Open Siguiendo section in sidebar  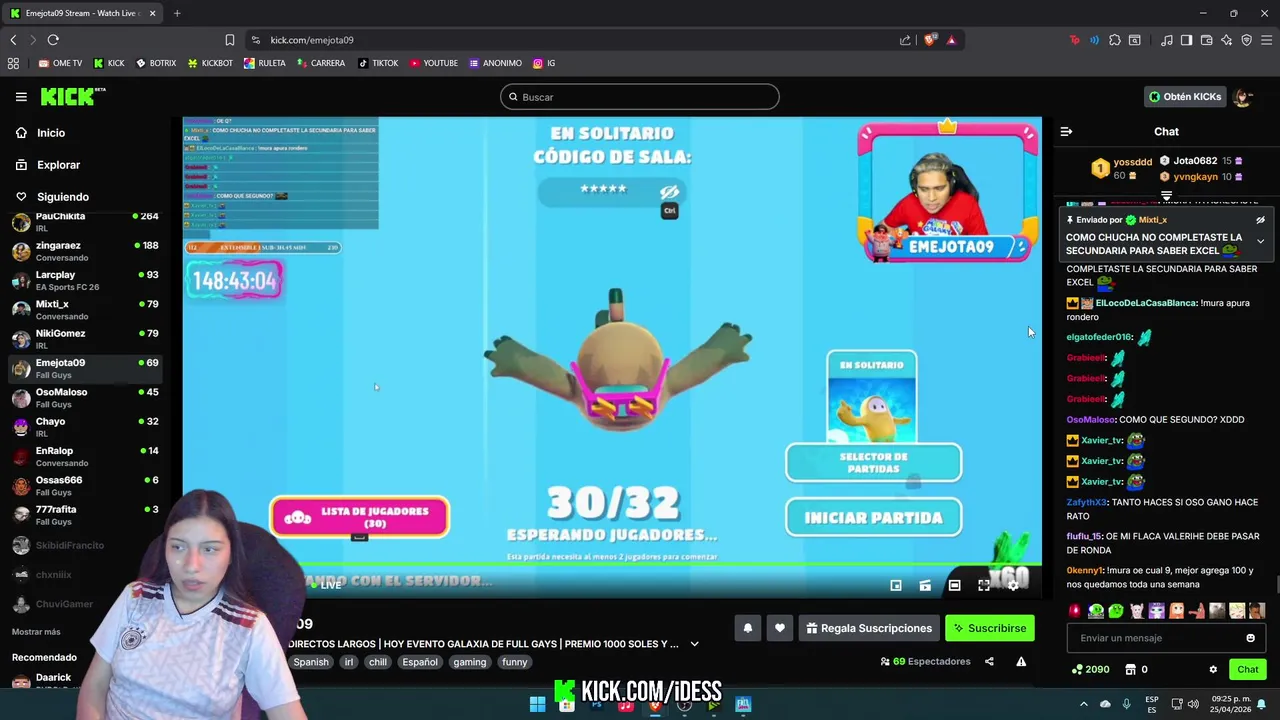[62, 197]
